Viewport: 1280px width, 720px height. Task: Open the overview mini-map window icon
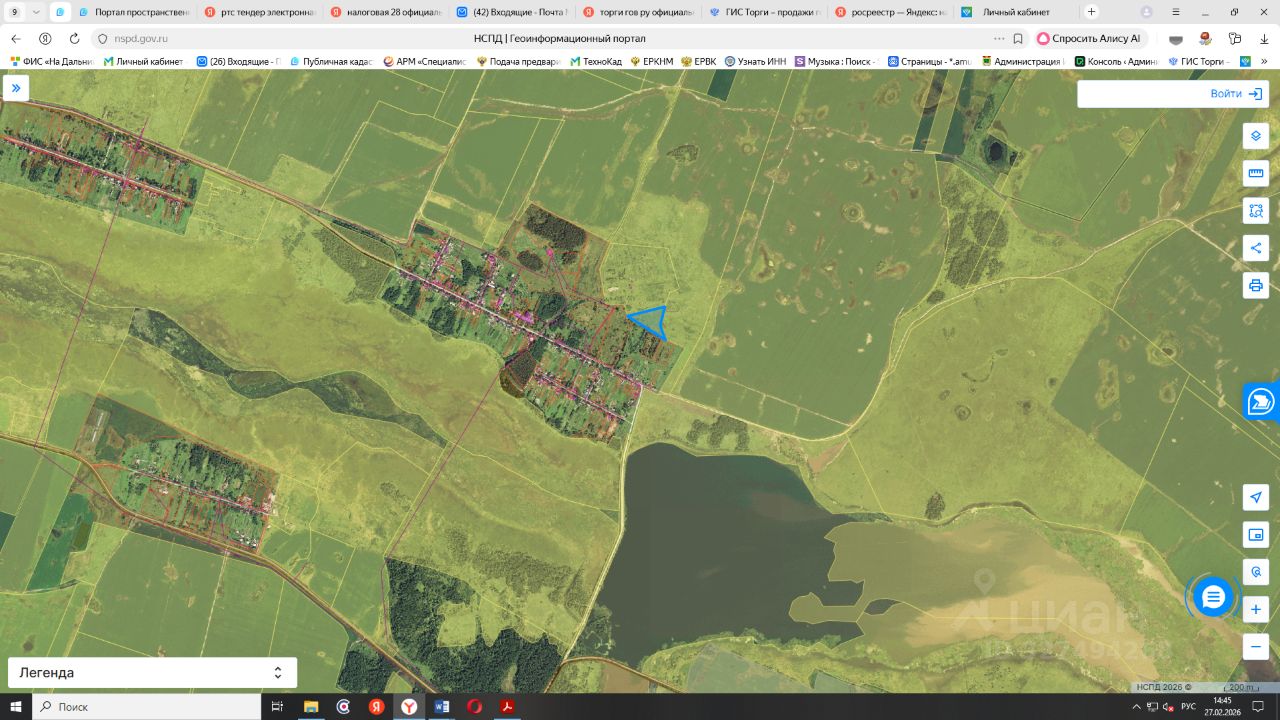[1256, 535]
